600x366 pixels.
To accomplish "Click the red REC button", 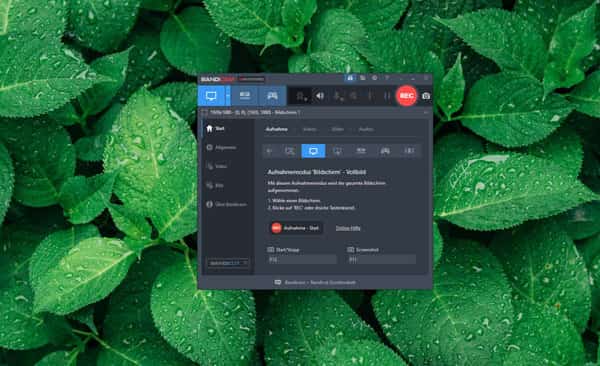I will tap(406, 96).
